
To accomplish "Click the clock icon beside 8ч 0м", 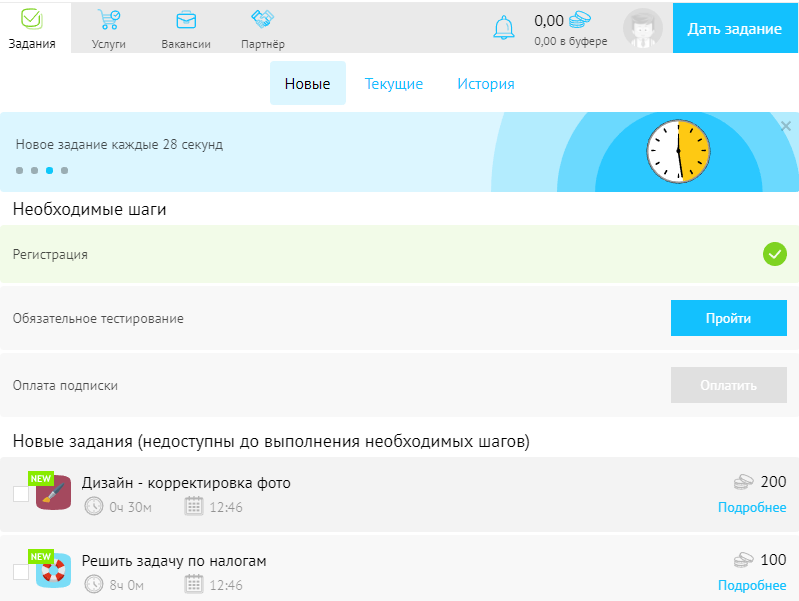I will pyautogui.click(x=94, y=584).
